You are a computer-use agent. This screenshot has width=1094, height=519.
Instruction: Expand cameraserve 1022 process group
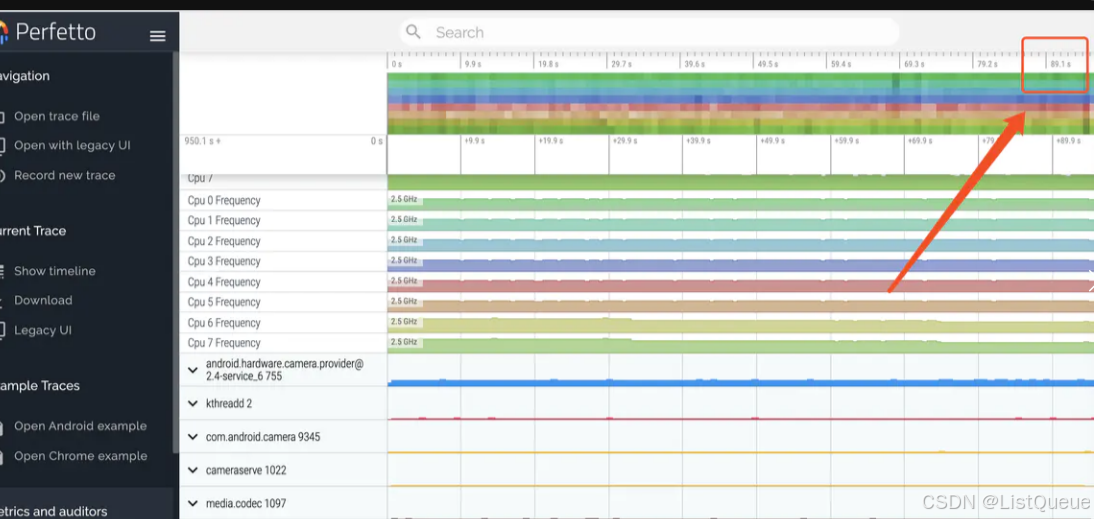point(193,470)
